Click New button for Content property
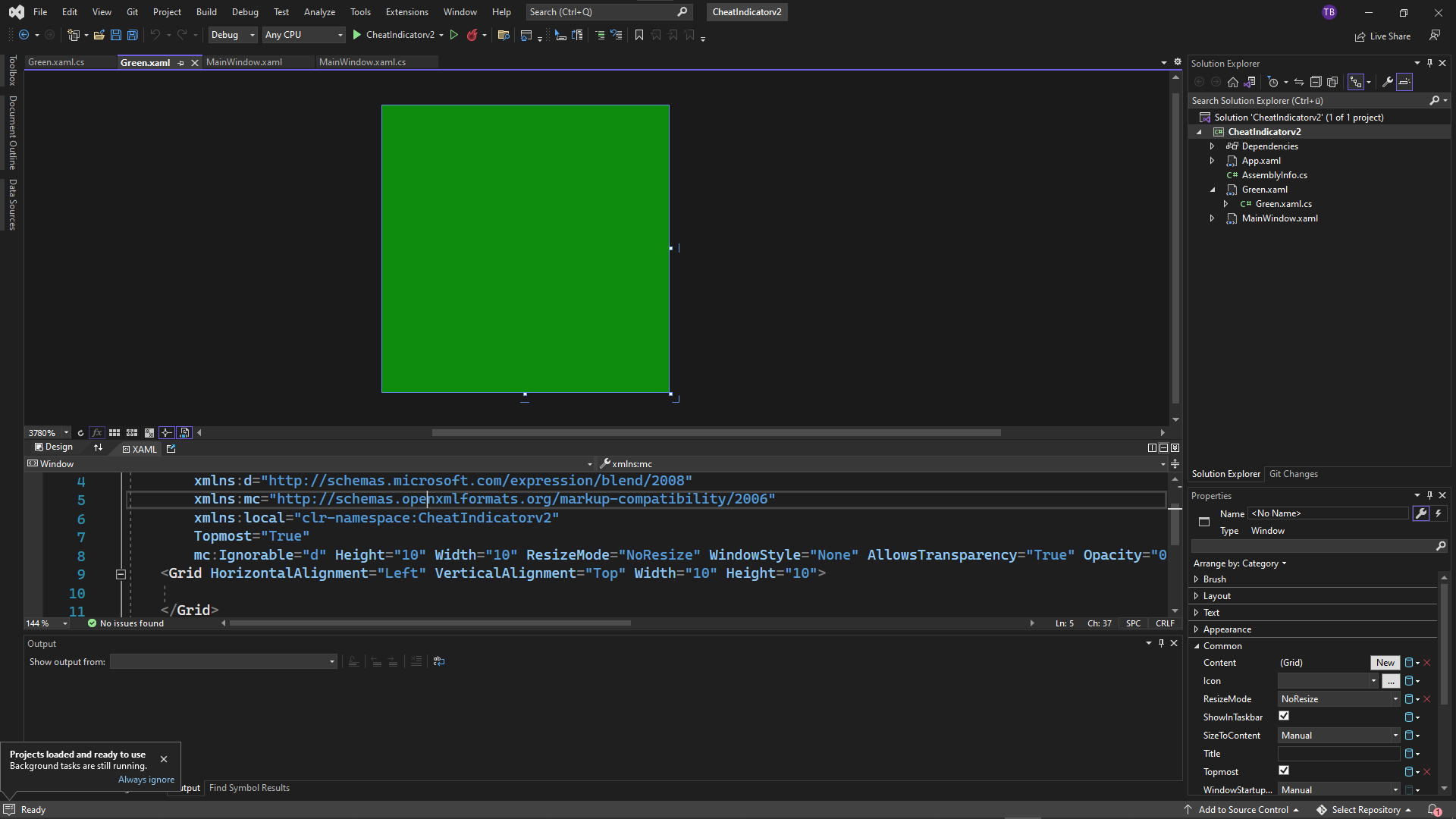 click(1385, 663)
